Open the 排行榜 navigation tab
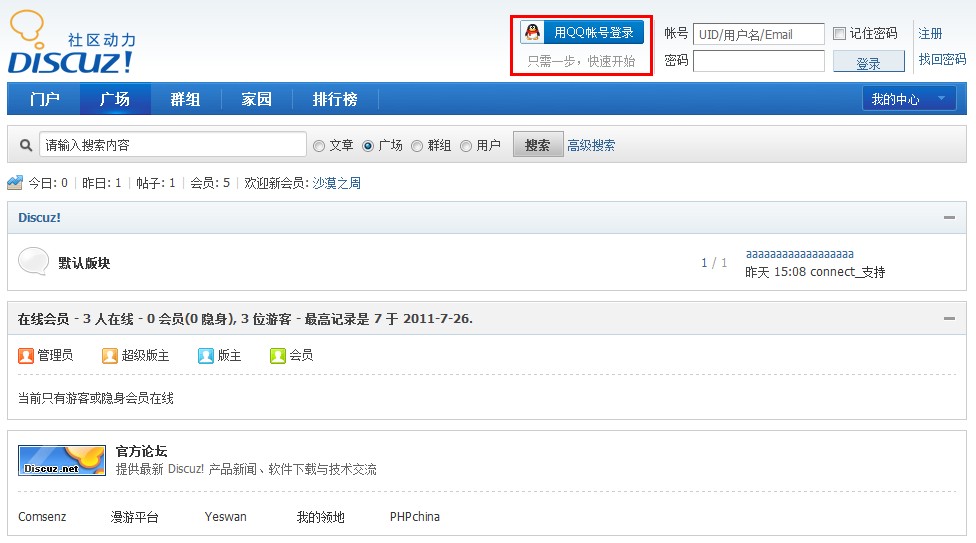Viewport: 976px width, 543px height. coord(335,99)
